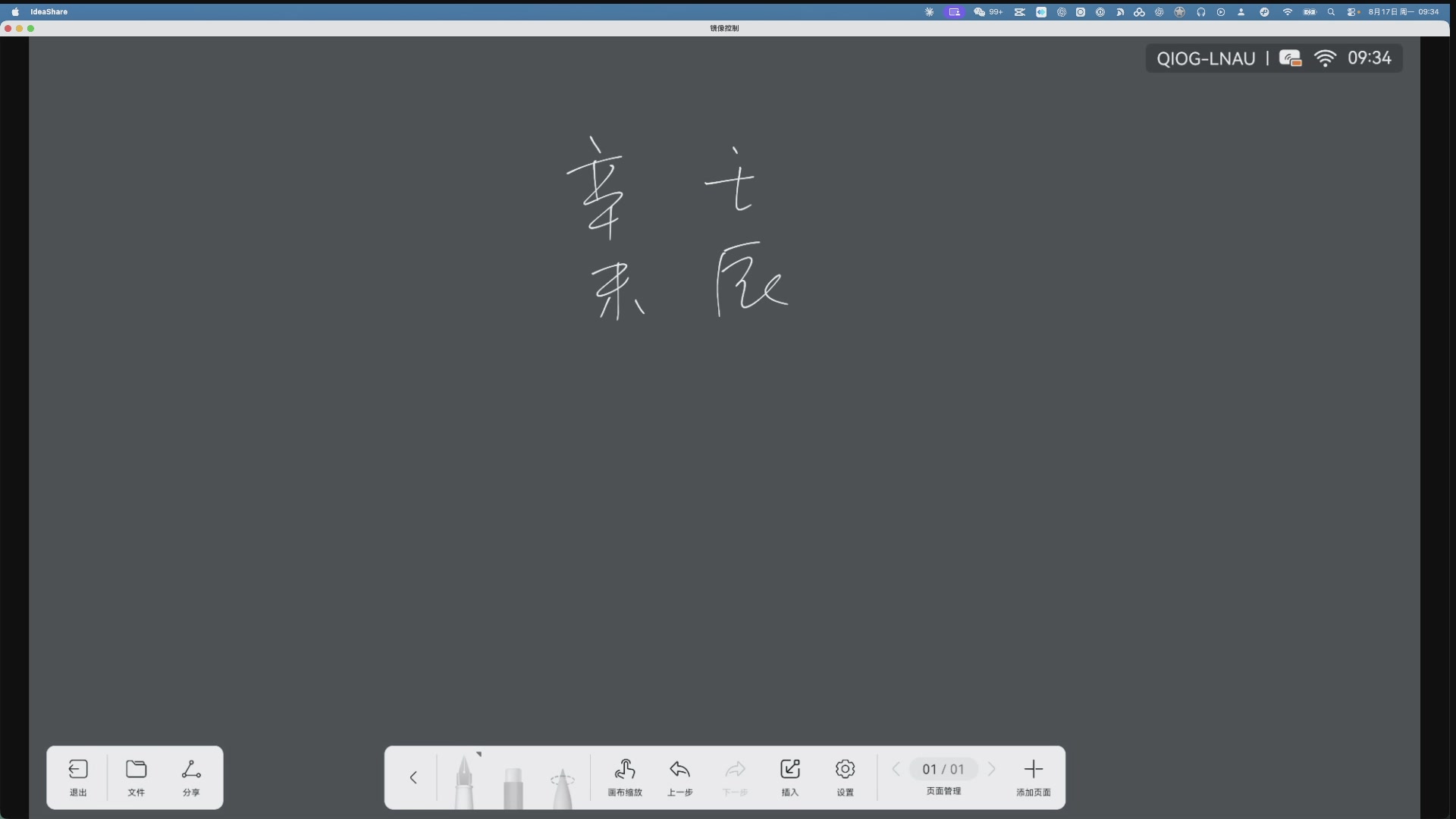
Task: Open 设置 settings gear
Action: (x=845, y=770)
